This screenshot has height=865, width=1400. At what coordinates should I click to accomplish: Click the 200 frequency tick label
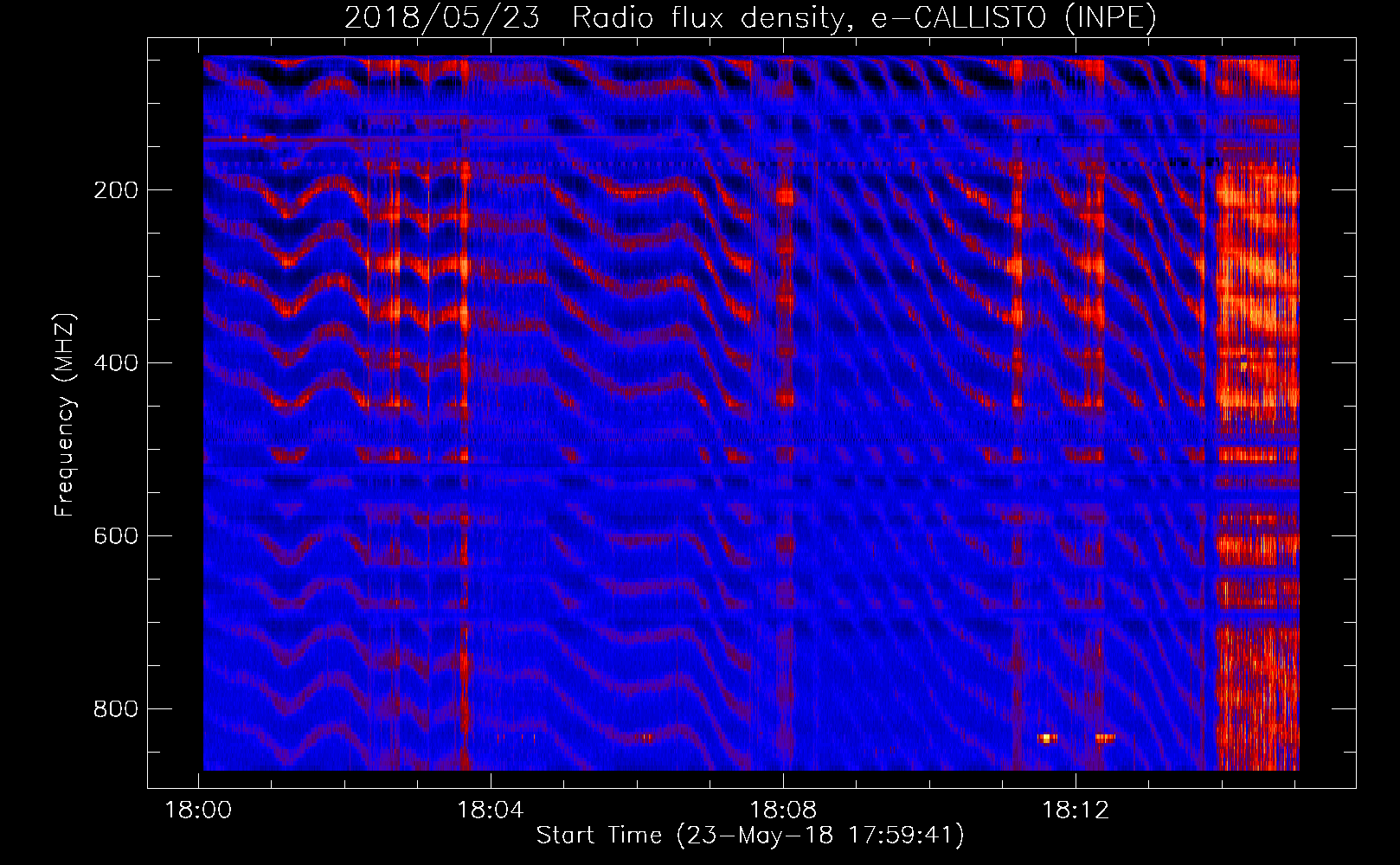coord(116,189)
